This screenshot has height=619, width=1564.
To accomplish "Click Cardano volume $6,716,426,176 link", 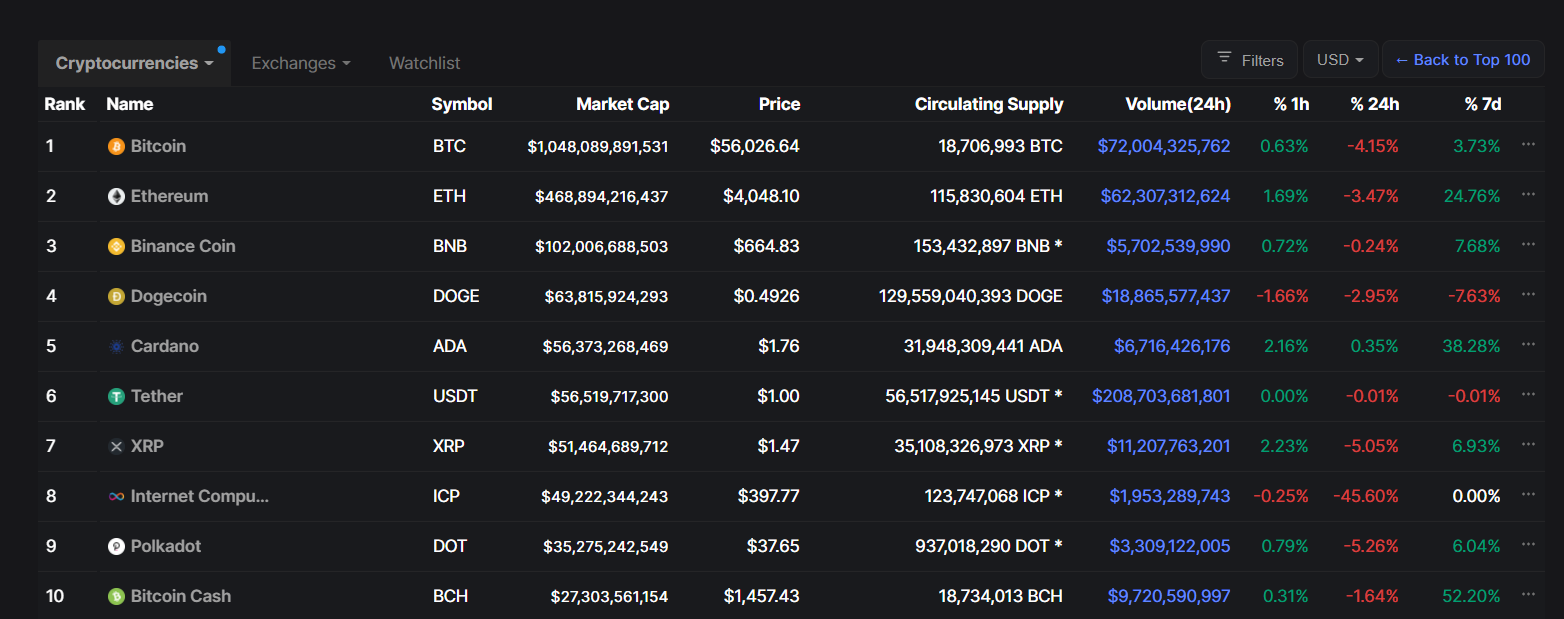I will point(1172,346).
